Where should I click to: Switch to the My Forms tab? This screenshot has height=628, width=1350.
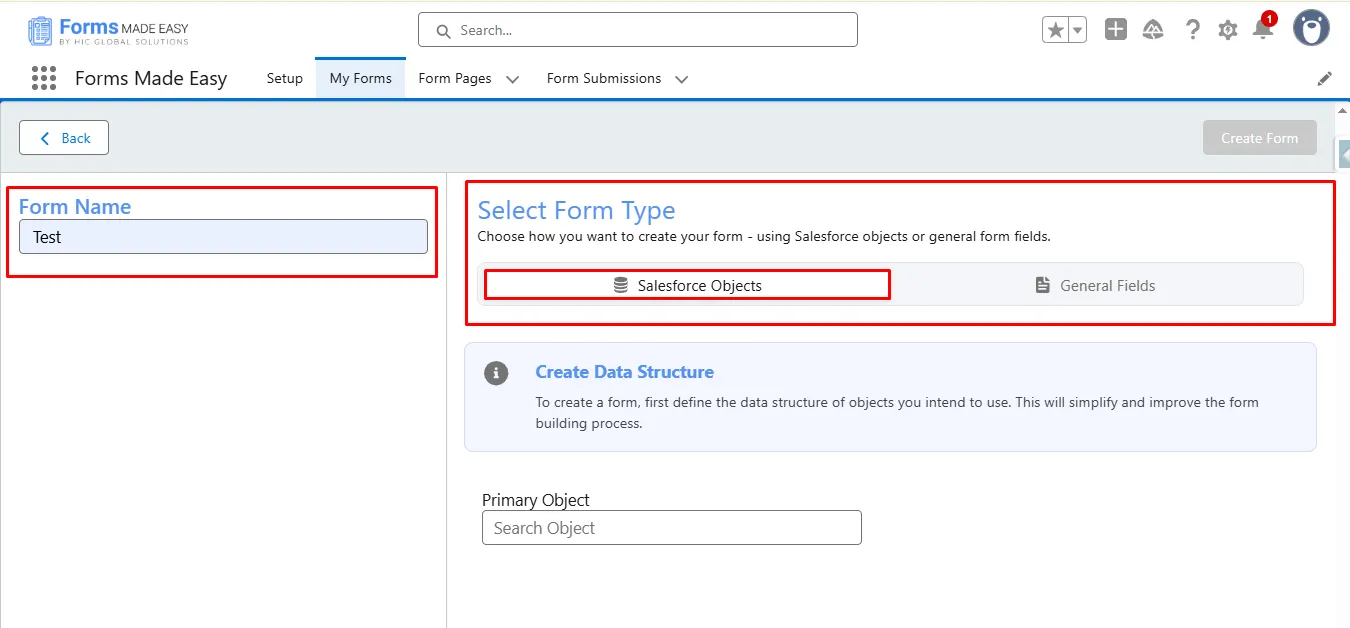pyautogui.click(x=360, y=78)
